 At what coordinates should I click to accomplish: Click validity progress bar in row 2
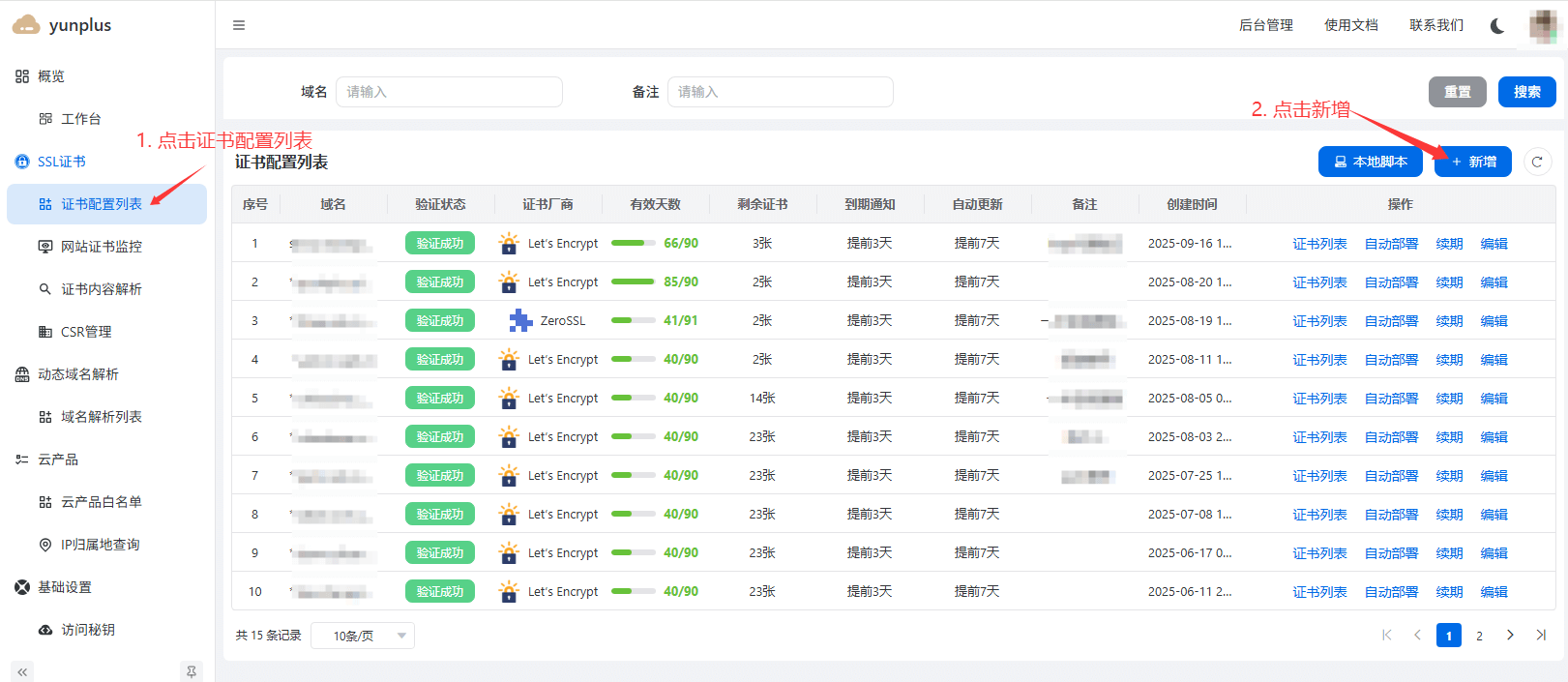(634, 282)
